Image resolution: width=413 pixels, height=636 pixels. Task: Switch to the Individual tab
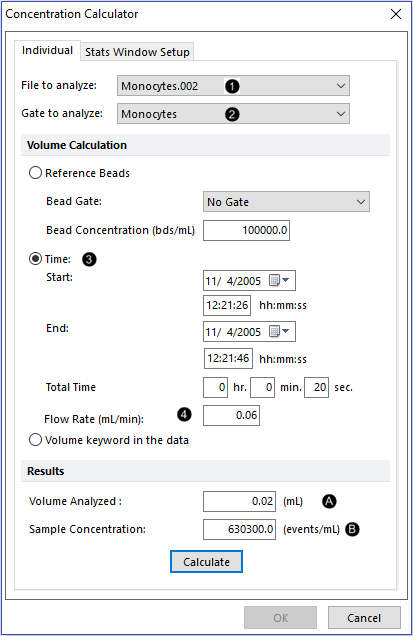(x=47, y=50)
